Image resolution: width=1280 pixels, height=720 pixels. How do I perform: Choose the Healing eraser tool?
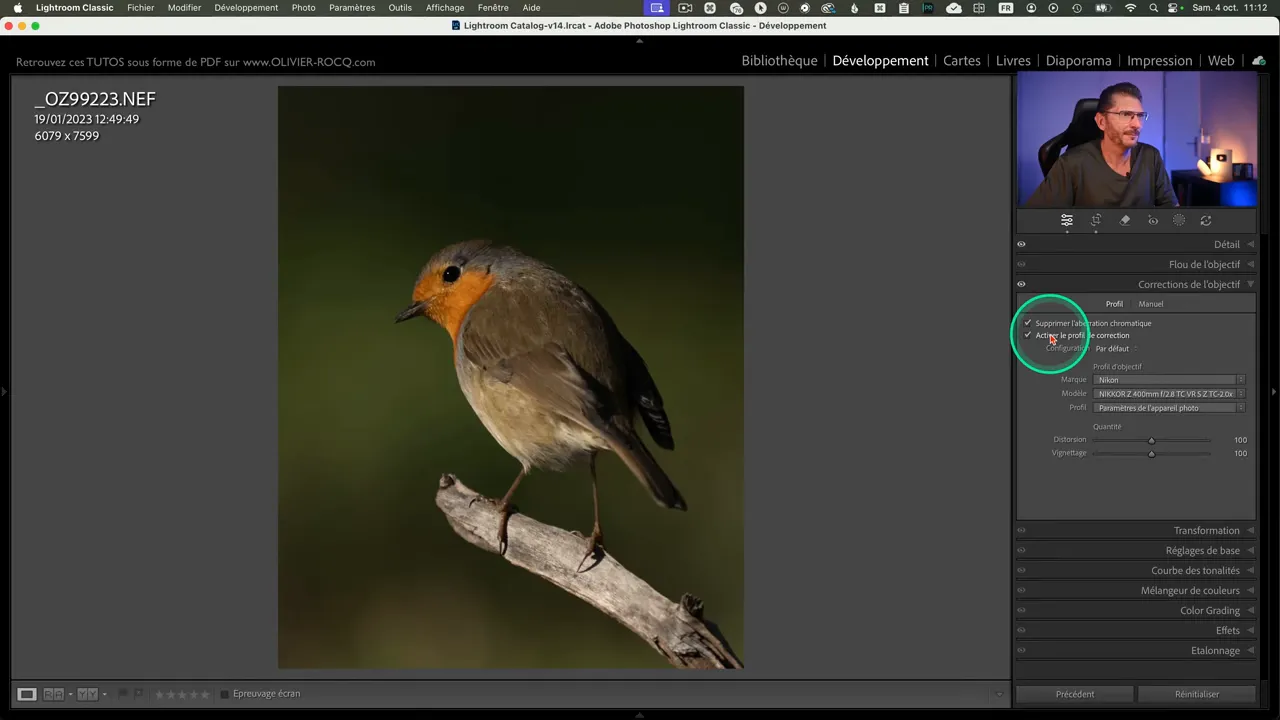tap(1125, 221)
